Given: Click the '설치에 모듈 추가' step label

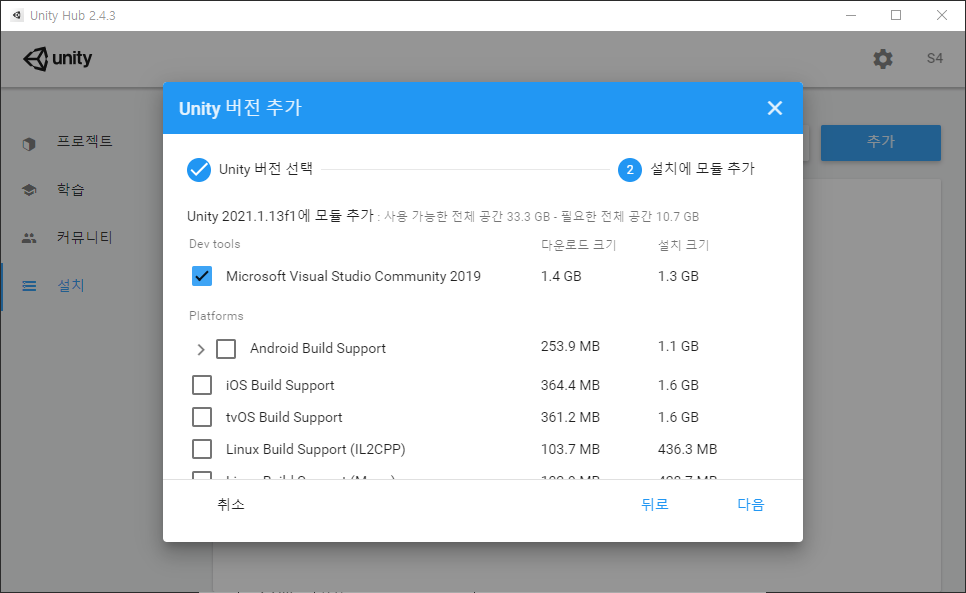Looking at the screenshot, I should (x=702, y=168).
